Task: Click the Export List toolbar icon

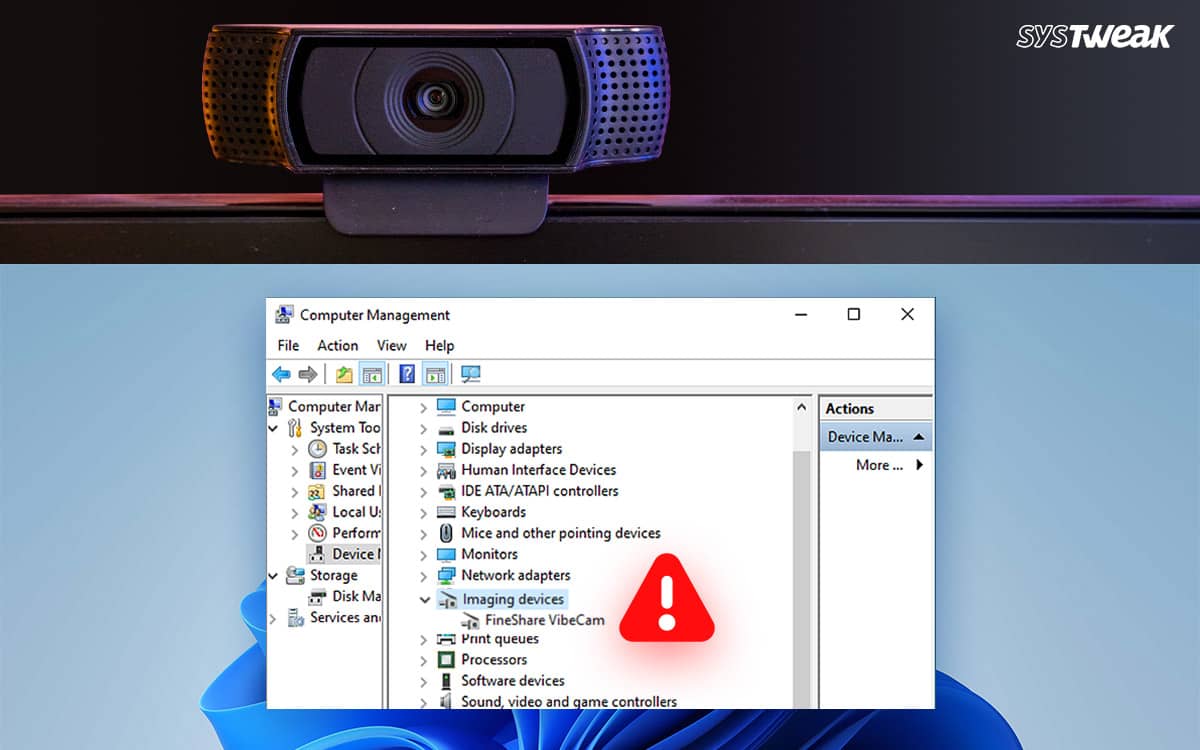Action: 345,374
